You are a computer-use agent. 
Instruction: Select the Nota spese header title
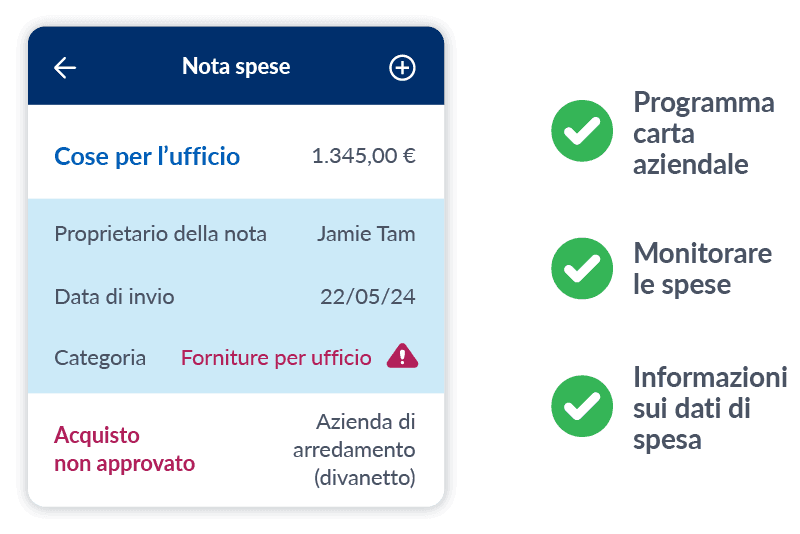236,67
